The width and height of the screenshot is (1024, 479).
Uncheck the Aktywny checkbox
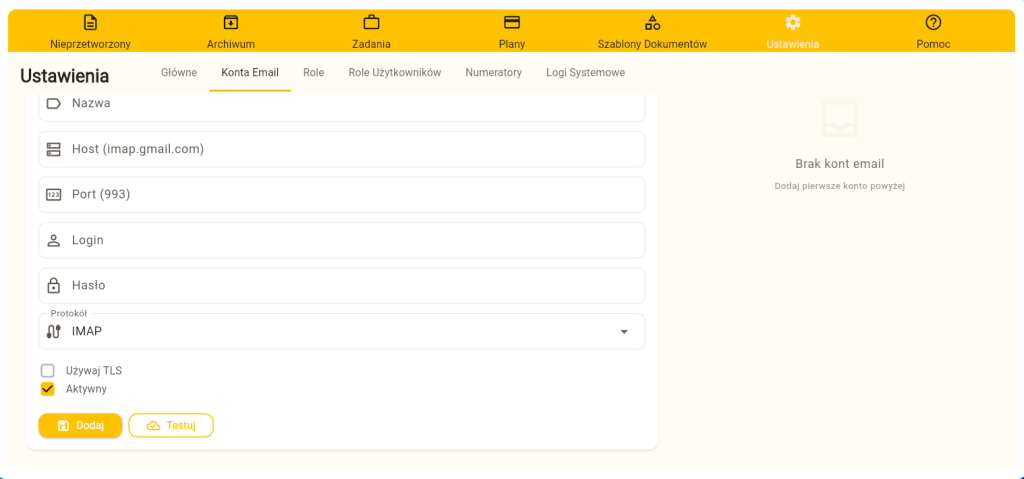click(x=47, y=389)
